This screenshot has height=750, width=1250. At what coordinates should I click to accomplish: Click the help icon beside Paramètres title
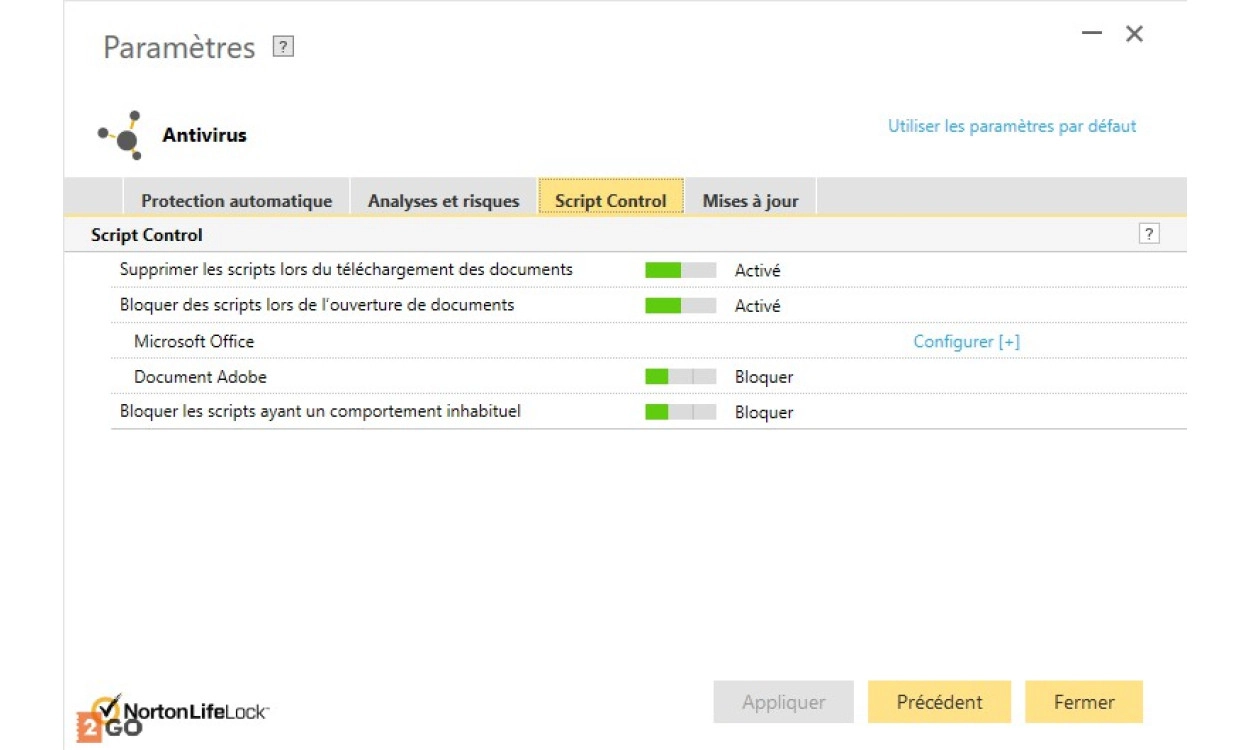click(x=284, y=47)
